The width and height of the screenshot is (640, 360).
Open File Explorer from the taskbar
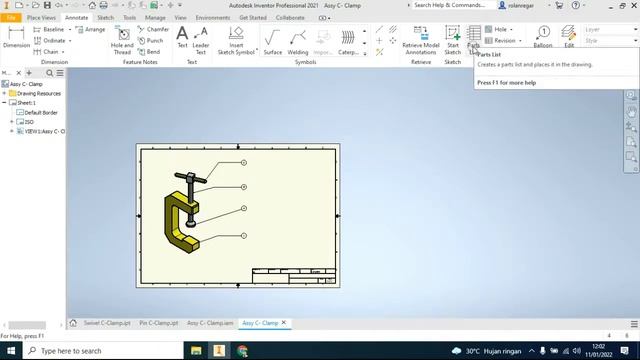pos(196,351)
